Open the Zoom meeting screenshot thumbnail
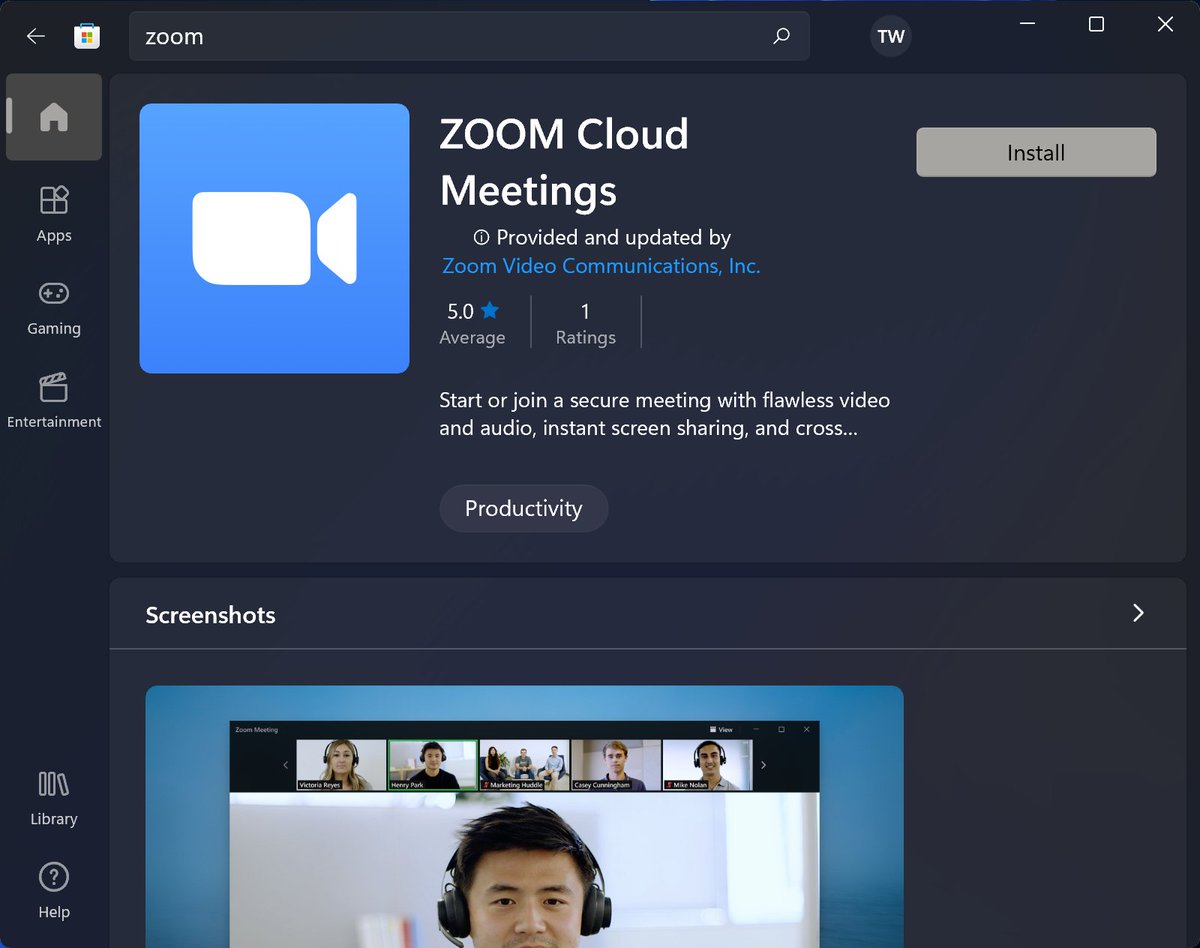Image resolution: width=1200 pixels, height=948 pixels. click(x=524, y=816)
